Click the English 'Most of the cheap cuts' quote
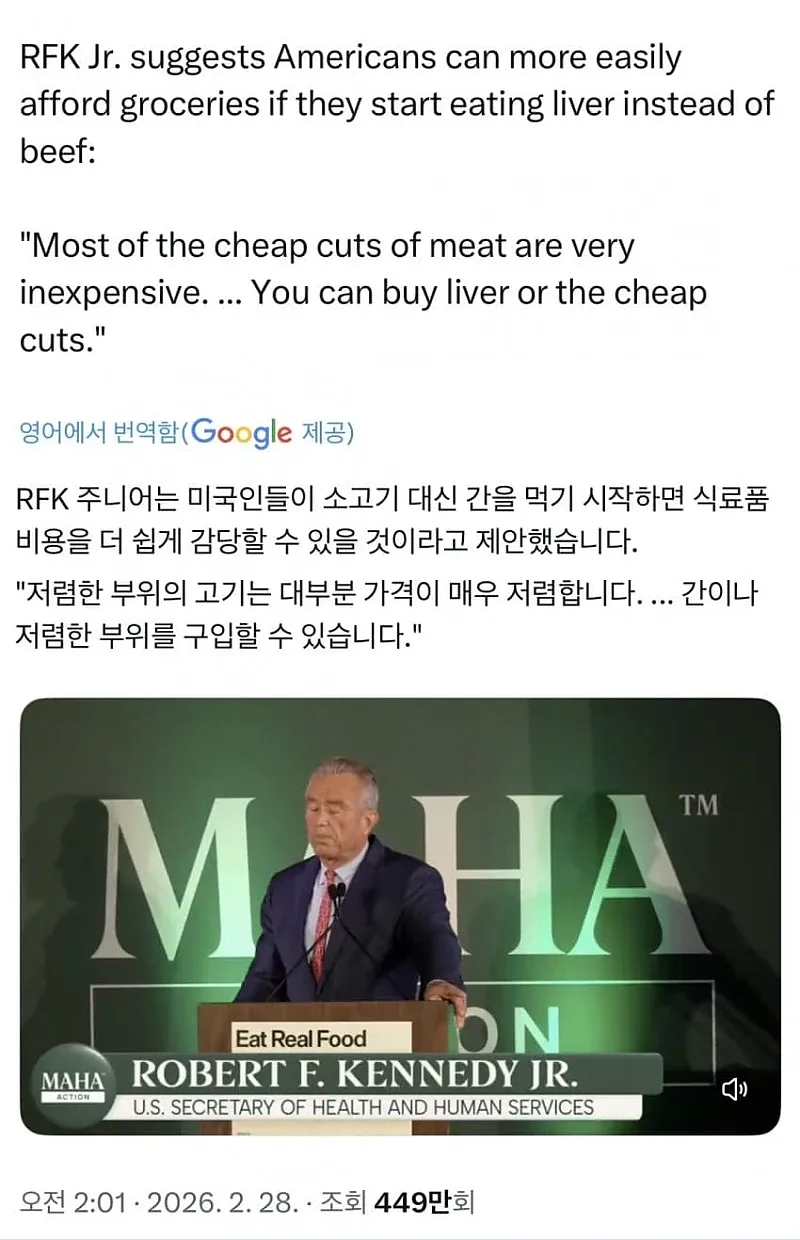Image resolution: width=800 pixels, height=1240 pixels. click(x=363, y=292)
